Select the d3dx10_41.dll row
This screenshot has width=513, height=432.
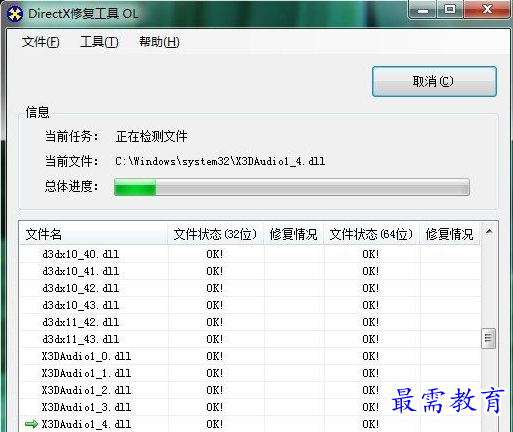coord(250,271)
